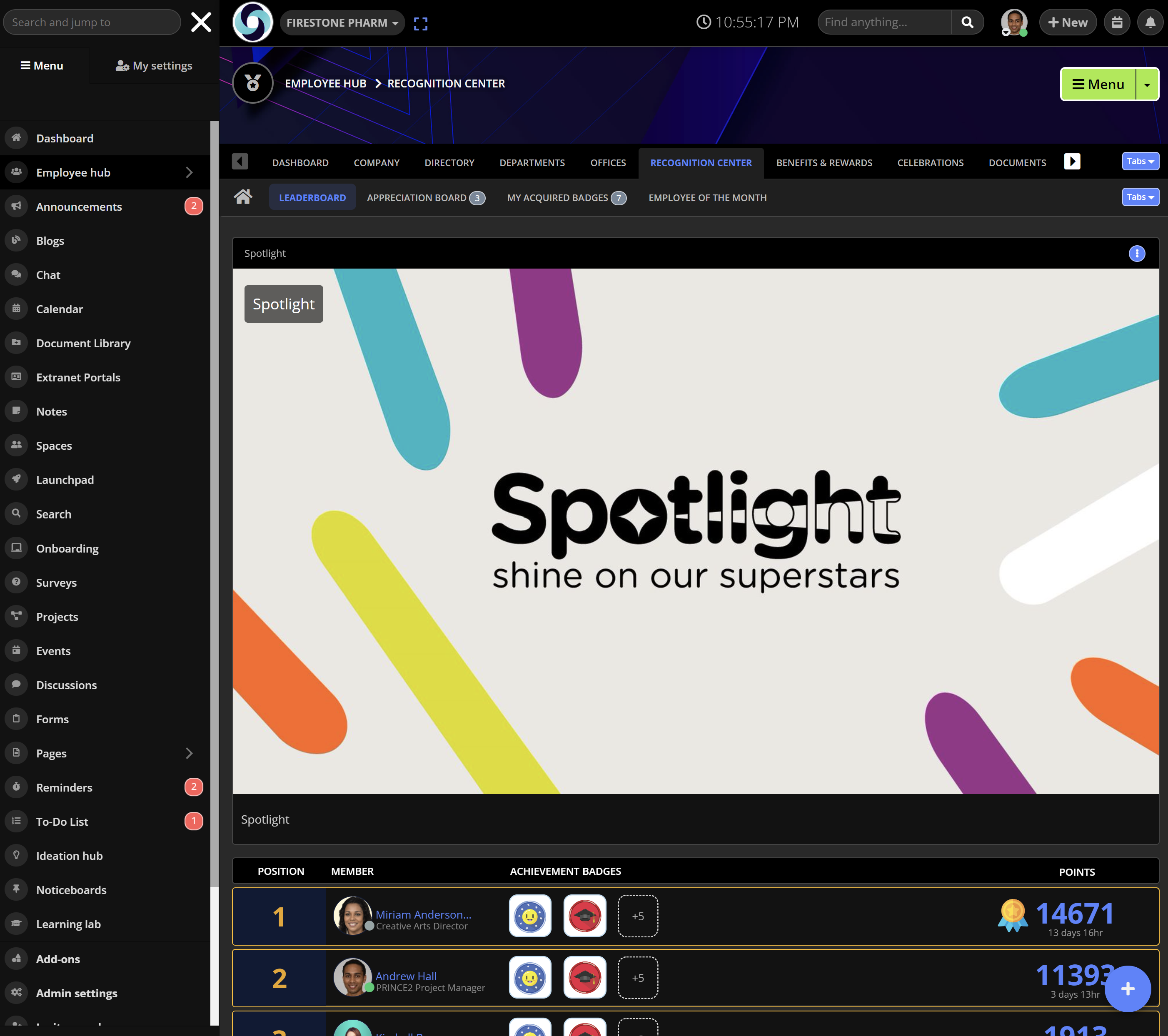Image resolution: width=1168 pixels, height=1036 pixels.
Task: Open Benefits & Rewards tab
Action: (824, 163)
